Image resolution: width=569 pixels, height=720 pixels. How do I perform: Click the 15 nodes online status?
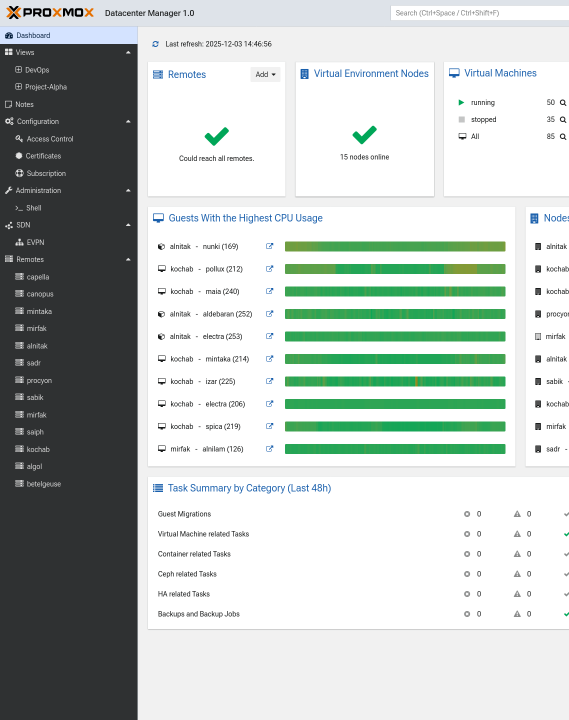[365, 157]
